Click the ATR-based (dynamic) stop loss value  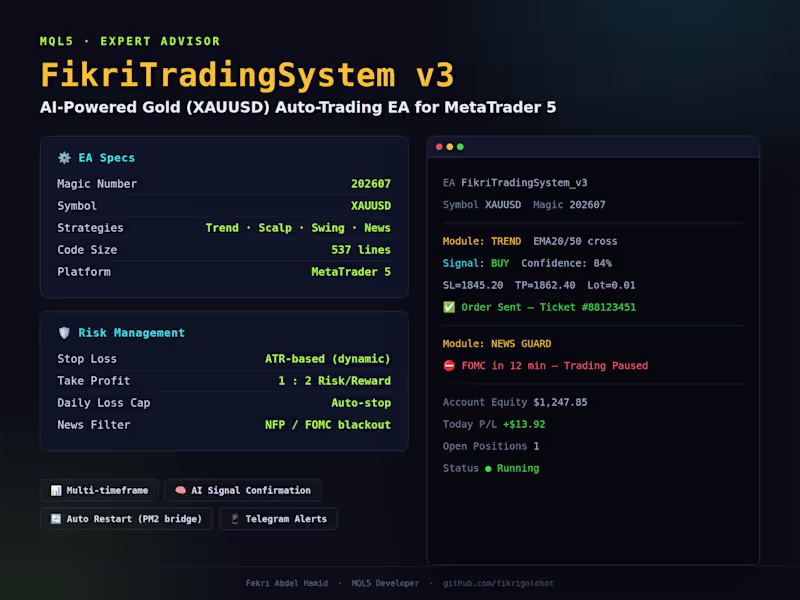[328, 359]
